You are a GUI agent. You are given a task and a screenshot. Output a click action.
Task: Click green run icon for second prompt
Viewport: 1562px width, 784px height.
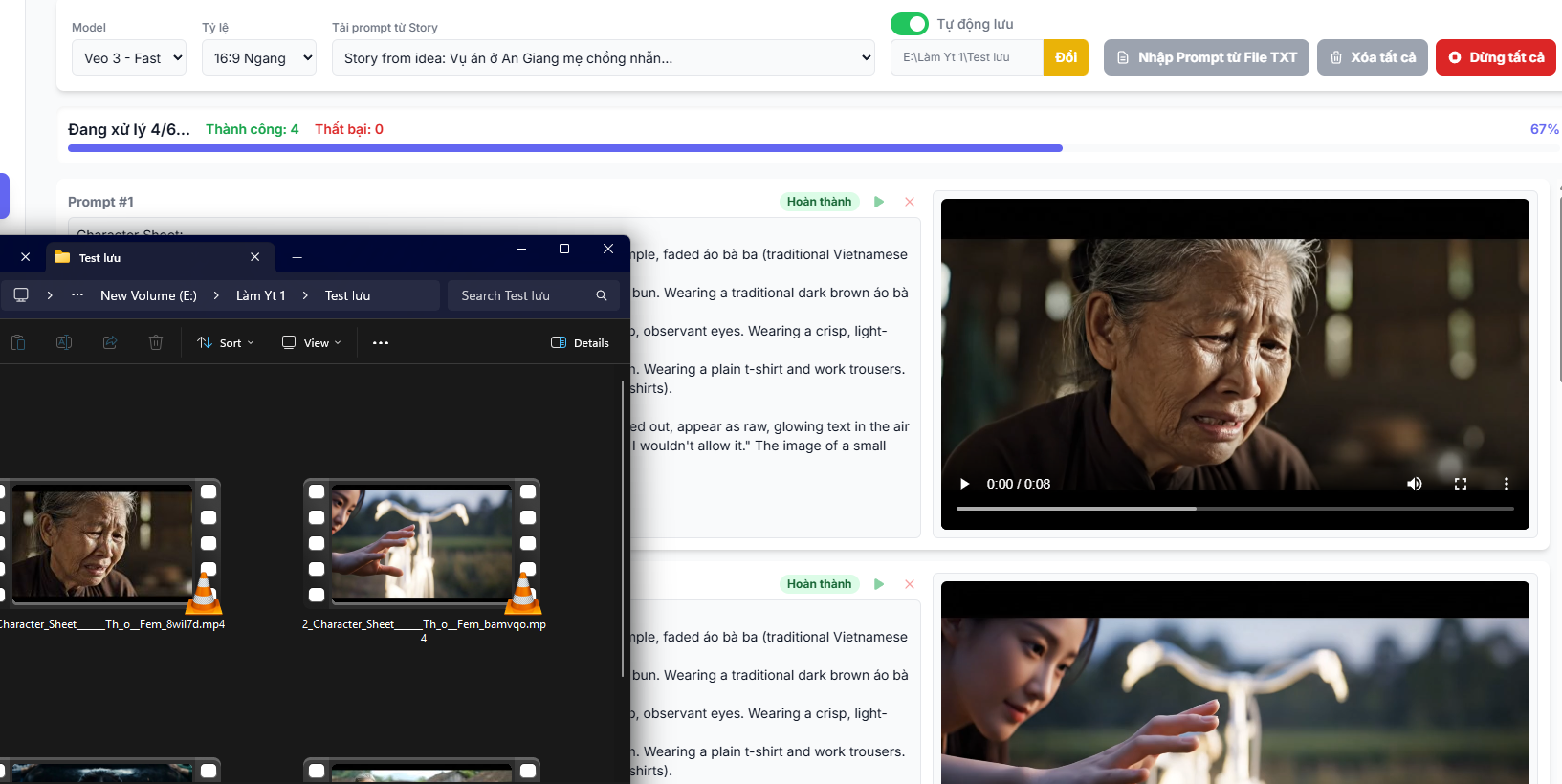point(879,584)
